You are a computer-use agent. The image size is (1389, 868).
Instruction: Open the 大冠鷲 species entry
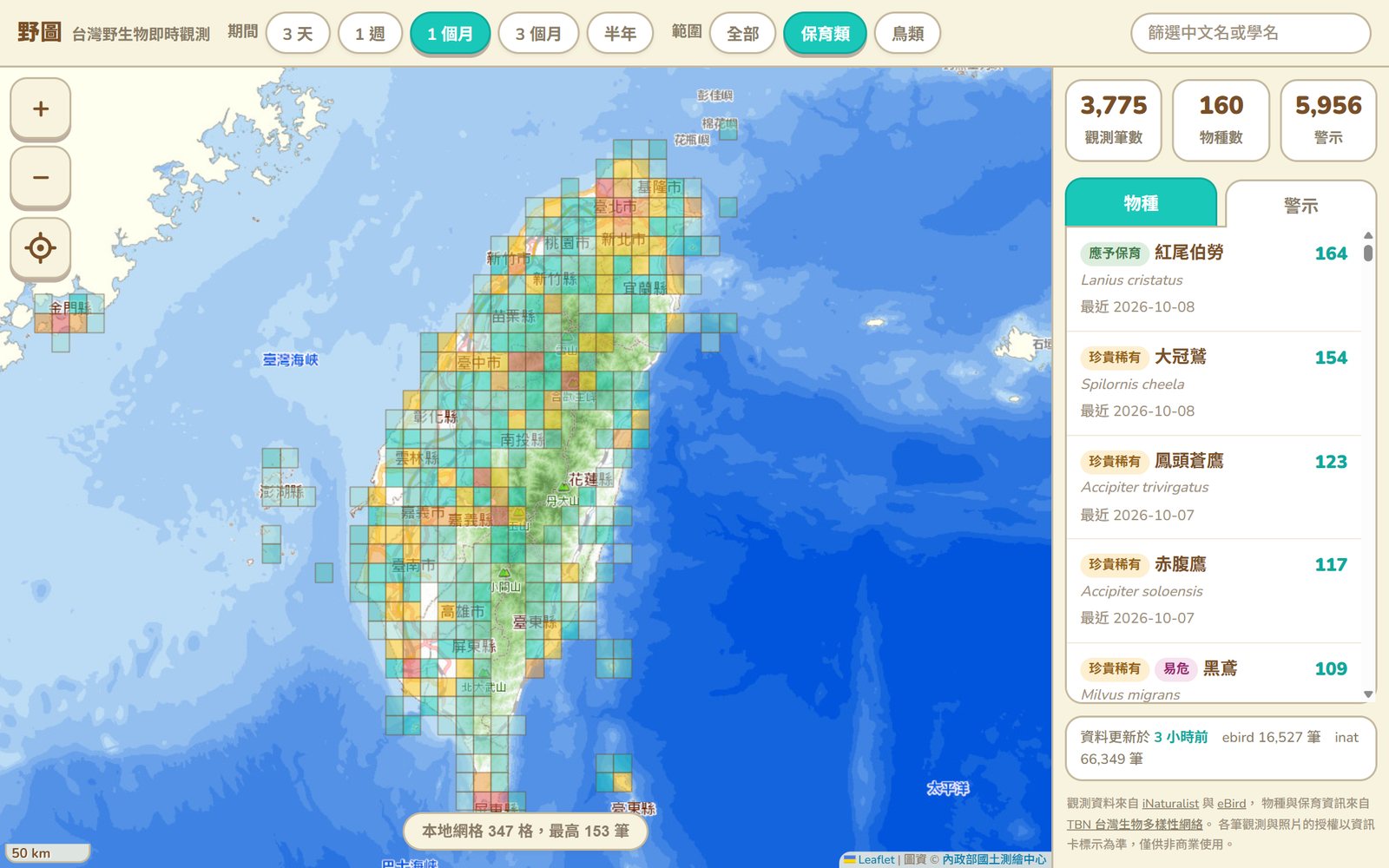coord(1214,384)
